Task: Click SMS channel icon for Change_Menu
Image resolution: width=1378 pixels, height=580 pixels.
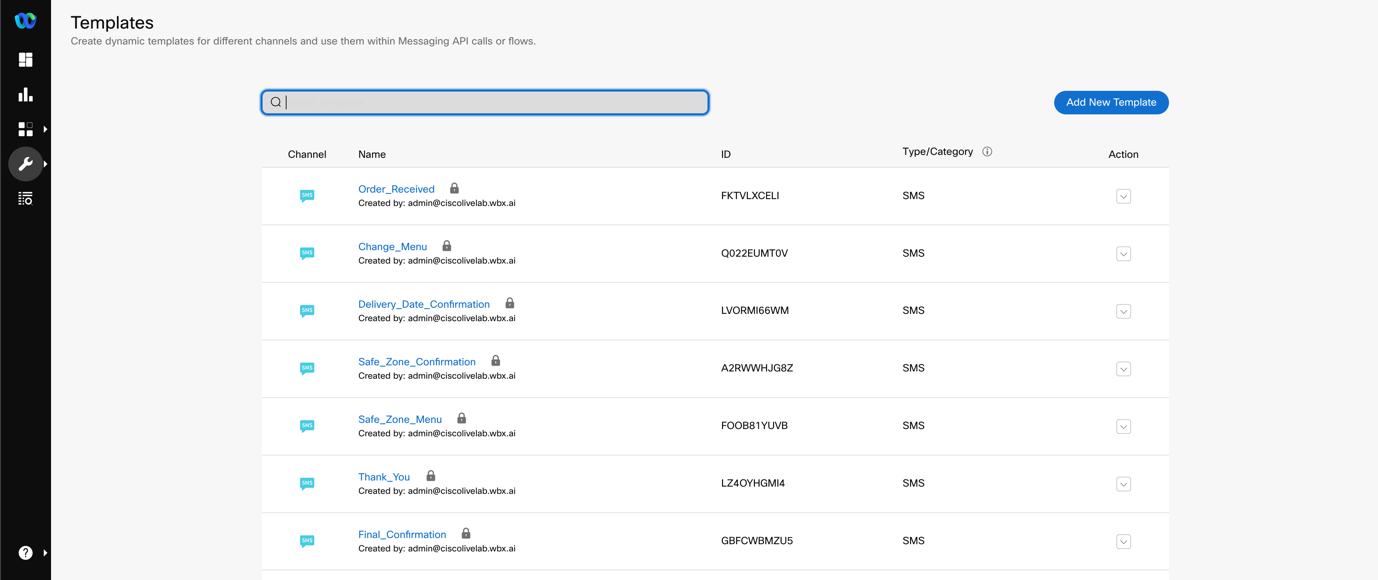Action: (307, 253)
